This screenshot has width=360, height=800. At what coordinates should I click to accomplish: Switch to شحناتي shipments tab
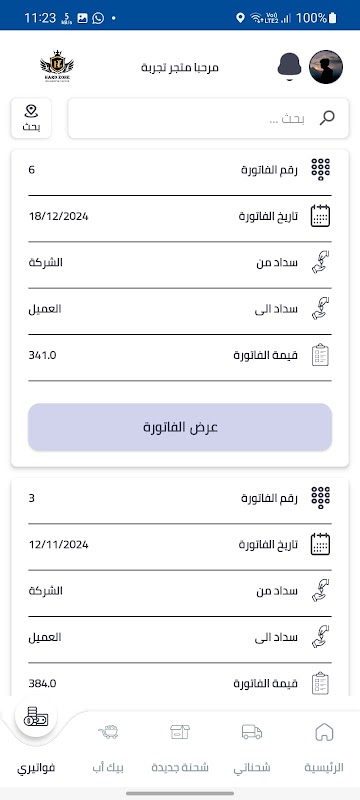[x=252, y=747]
